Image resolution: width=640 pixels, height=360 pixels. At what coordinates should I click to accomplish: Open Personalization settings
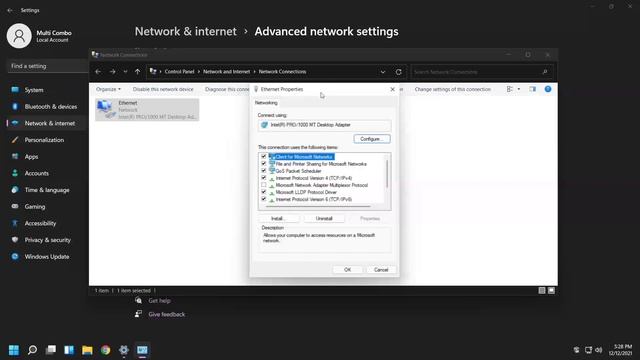[x=45, y=140]
